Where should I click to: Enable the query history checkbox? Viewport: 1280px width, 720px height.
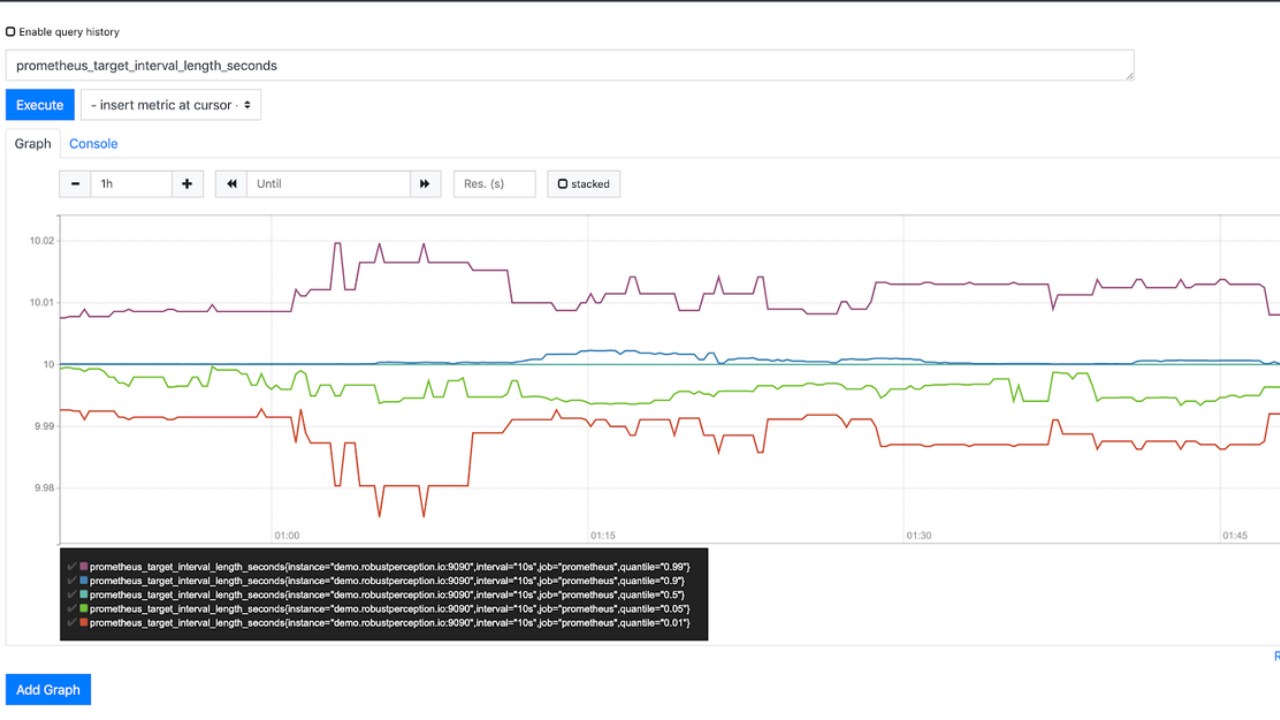pyautogui.click(x=11, y=32)
